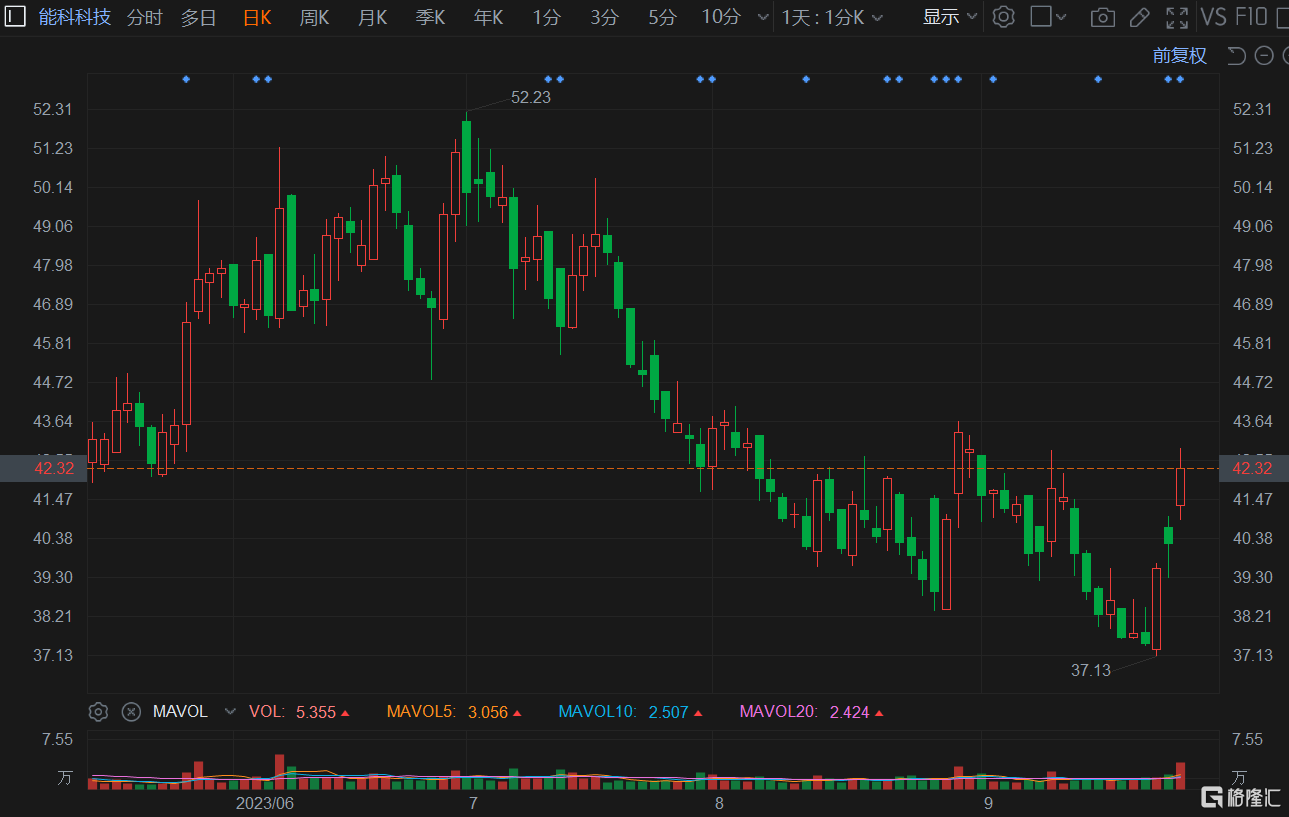The image size is (1289, 817).
Task: Open the 显示 display dropdown
Action: [x=950, y=17]
